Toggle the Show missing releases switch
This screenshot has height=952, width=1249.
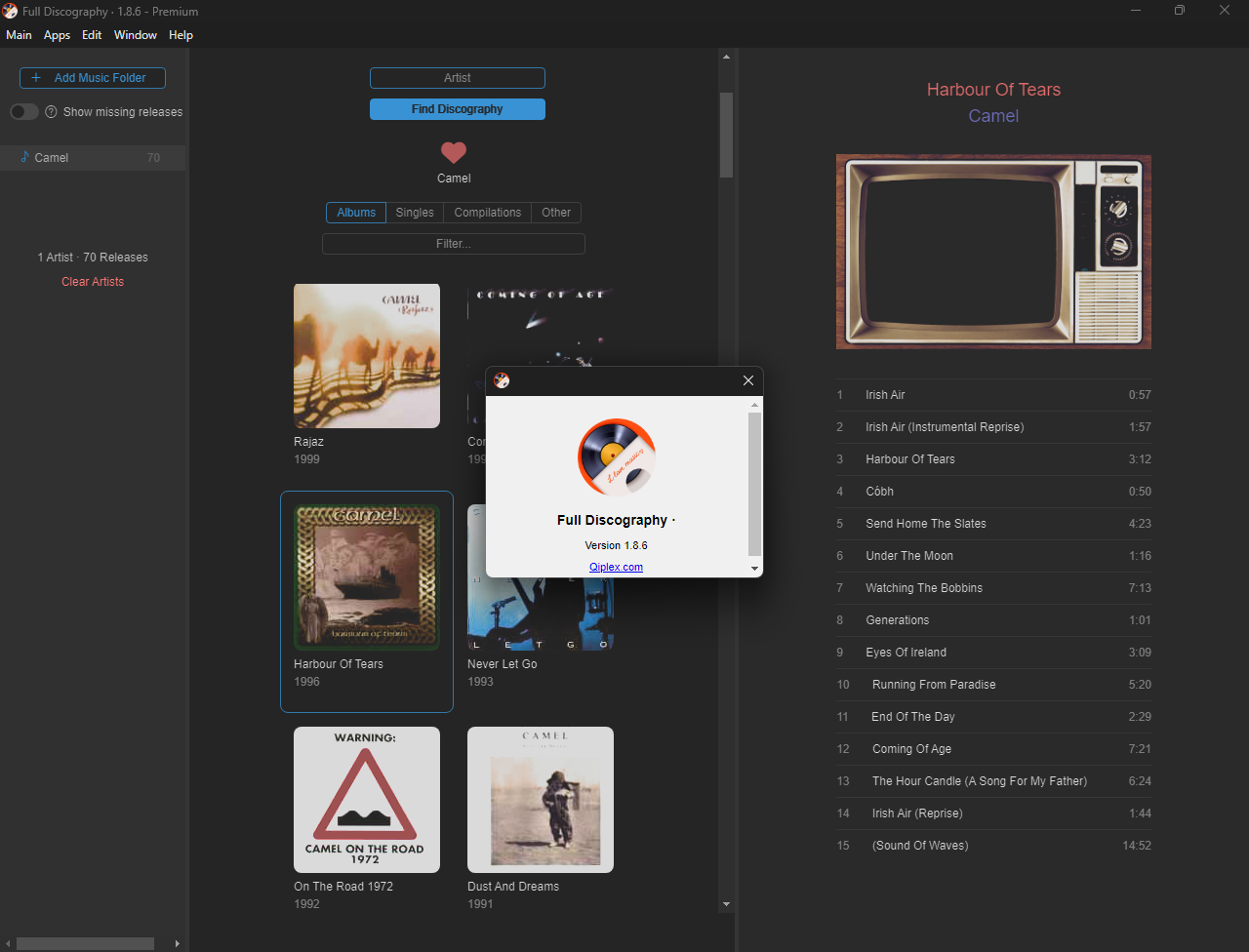point(24,112)
